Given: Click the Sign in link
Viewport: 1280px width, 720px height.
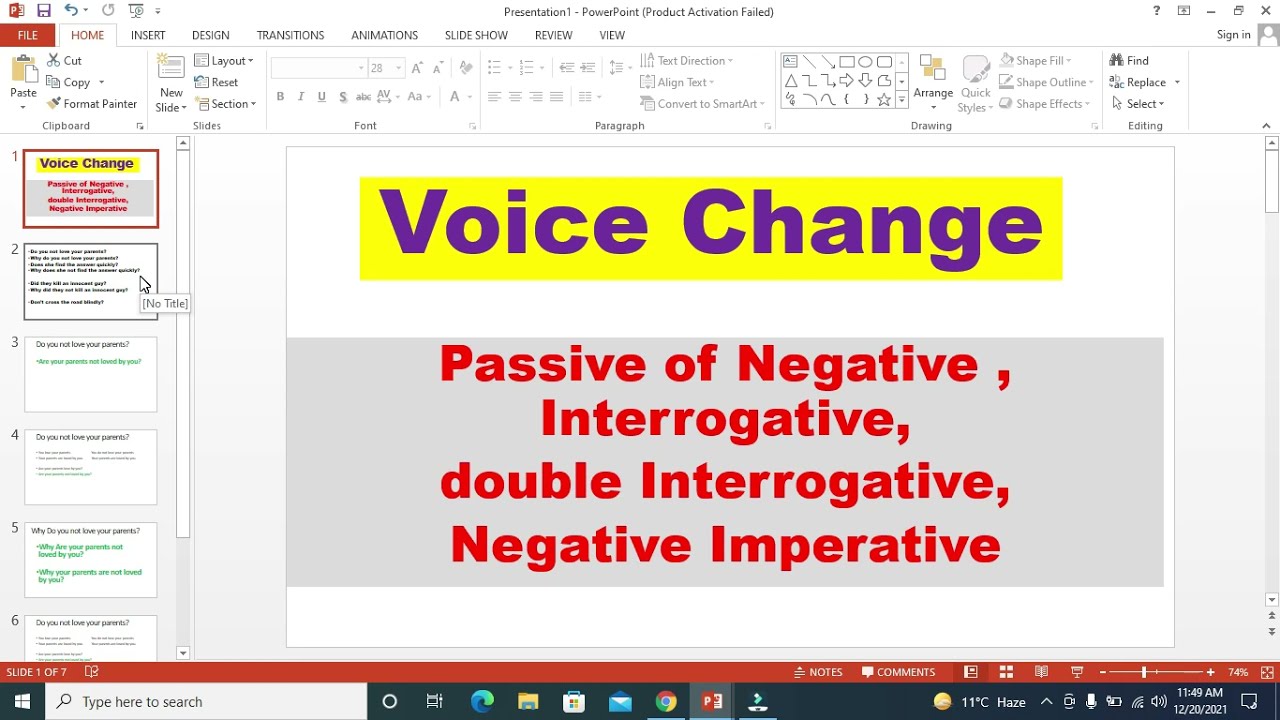Looking at the screenshot, I should click(1233, 35).
